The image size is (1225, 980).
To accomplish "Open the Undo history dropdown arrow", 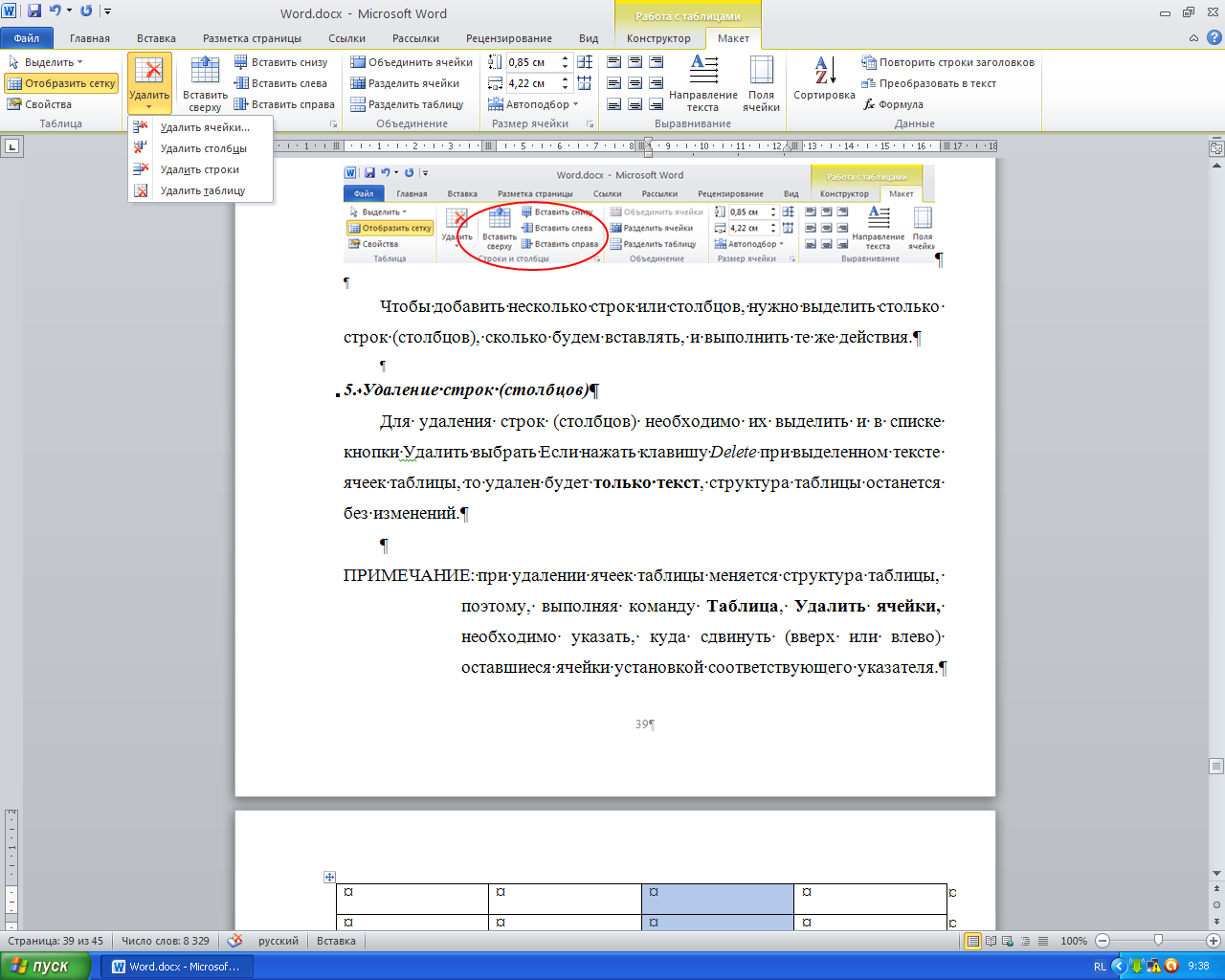I will click(x=69, y=11).
